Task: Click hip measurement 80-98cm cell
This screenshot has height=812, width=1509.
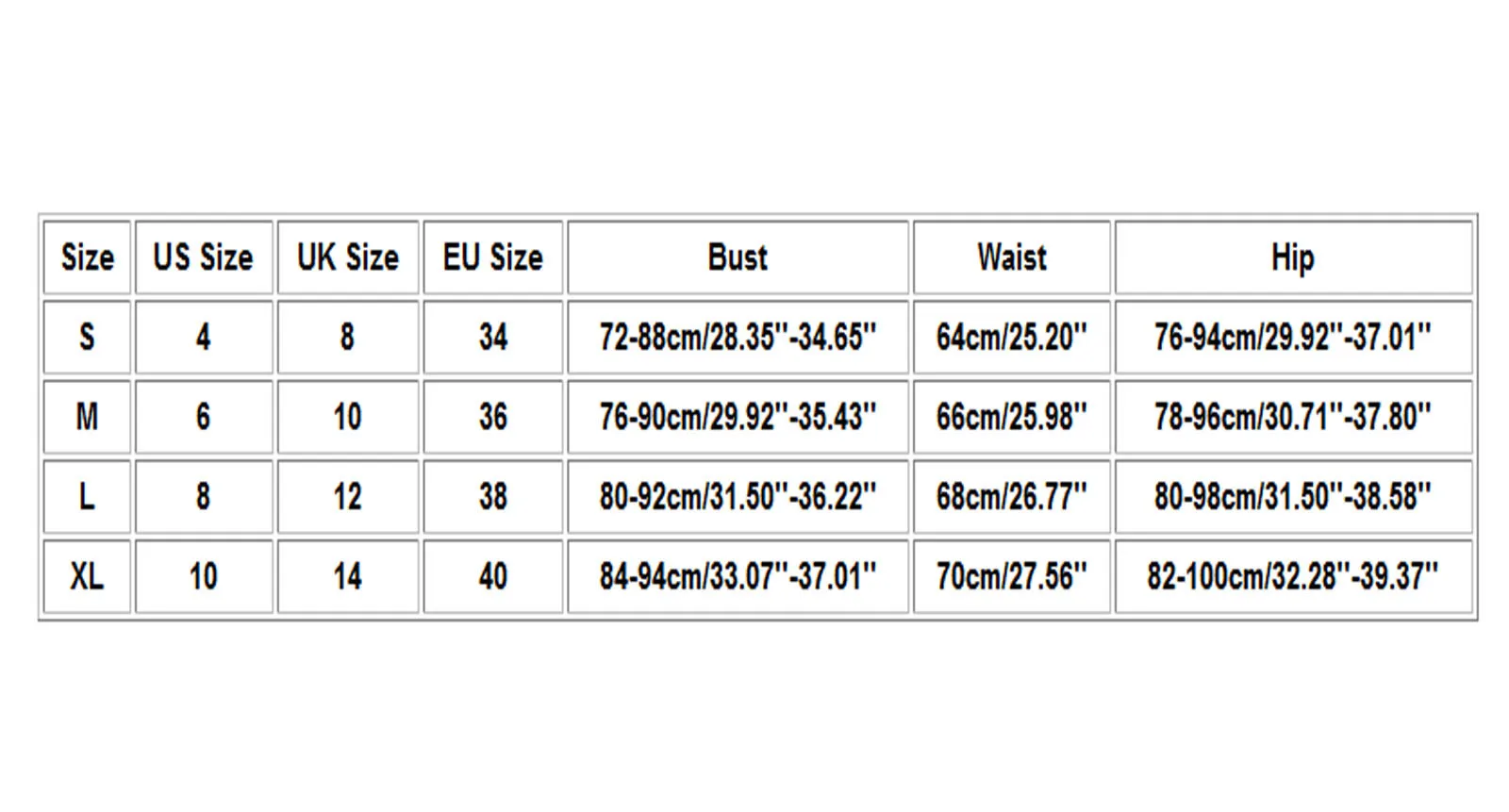Action: pyautogui.click(x=1293, y=497)
